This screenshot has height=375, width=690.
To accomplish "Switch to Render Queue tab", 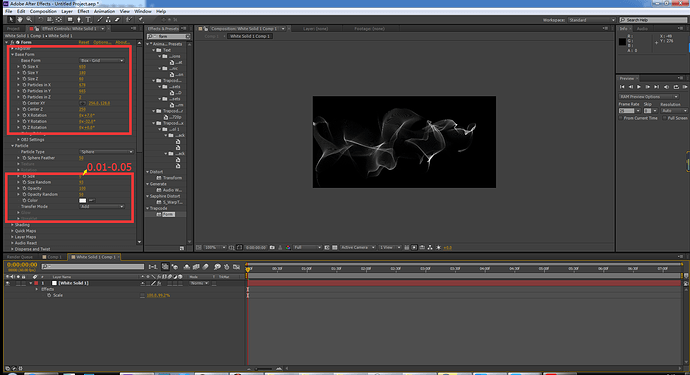I will pyautogui.click(x=20, y=257).
